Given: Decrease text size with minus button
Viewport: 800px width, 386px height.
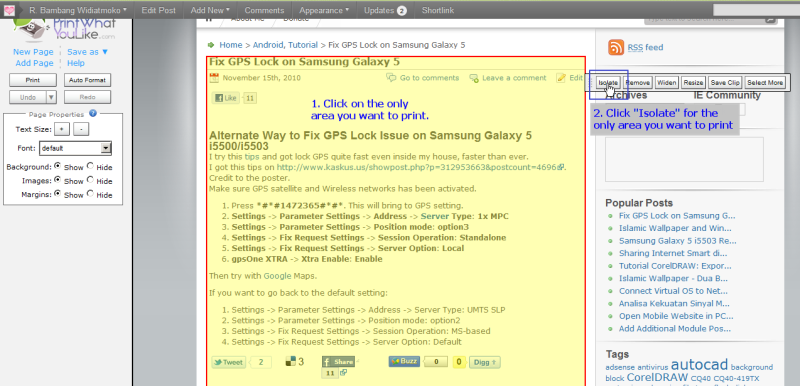Looking at the screenshot, I should pyautogui.click(x=81, y=130).
